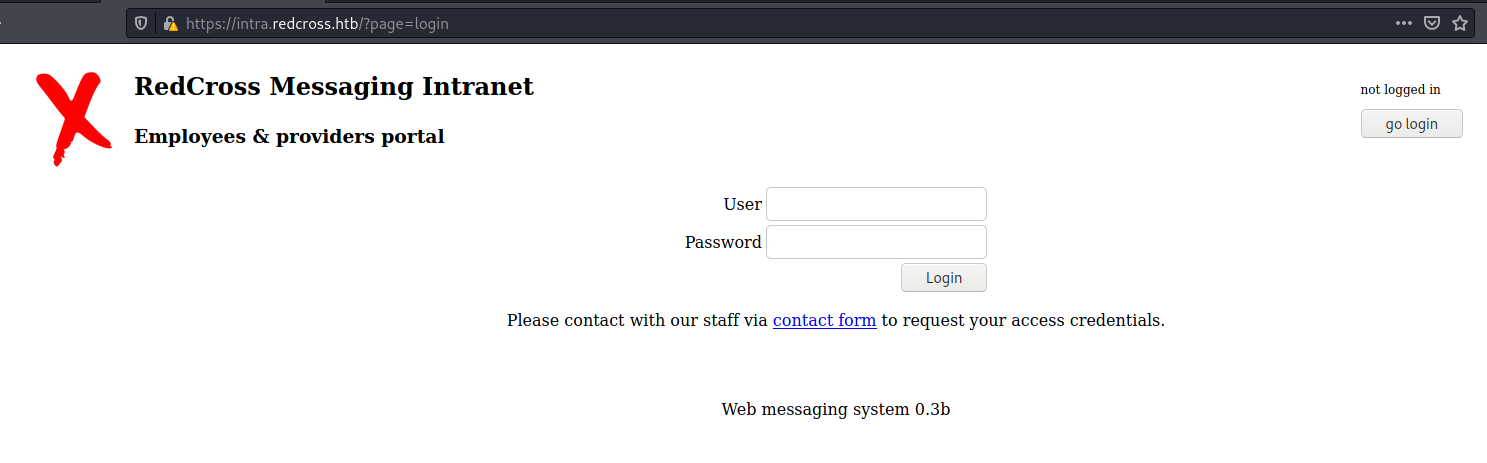The width and height of the screenshot is (1487, 463).
Task: Open the page actions three-dots menu
Action: click(1404, 23)
